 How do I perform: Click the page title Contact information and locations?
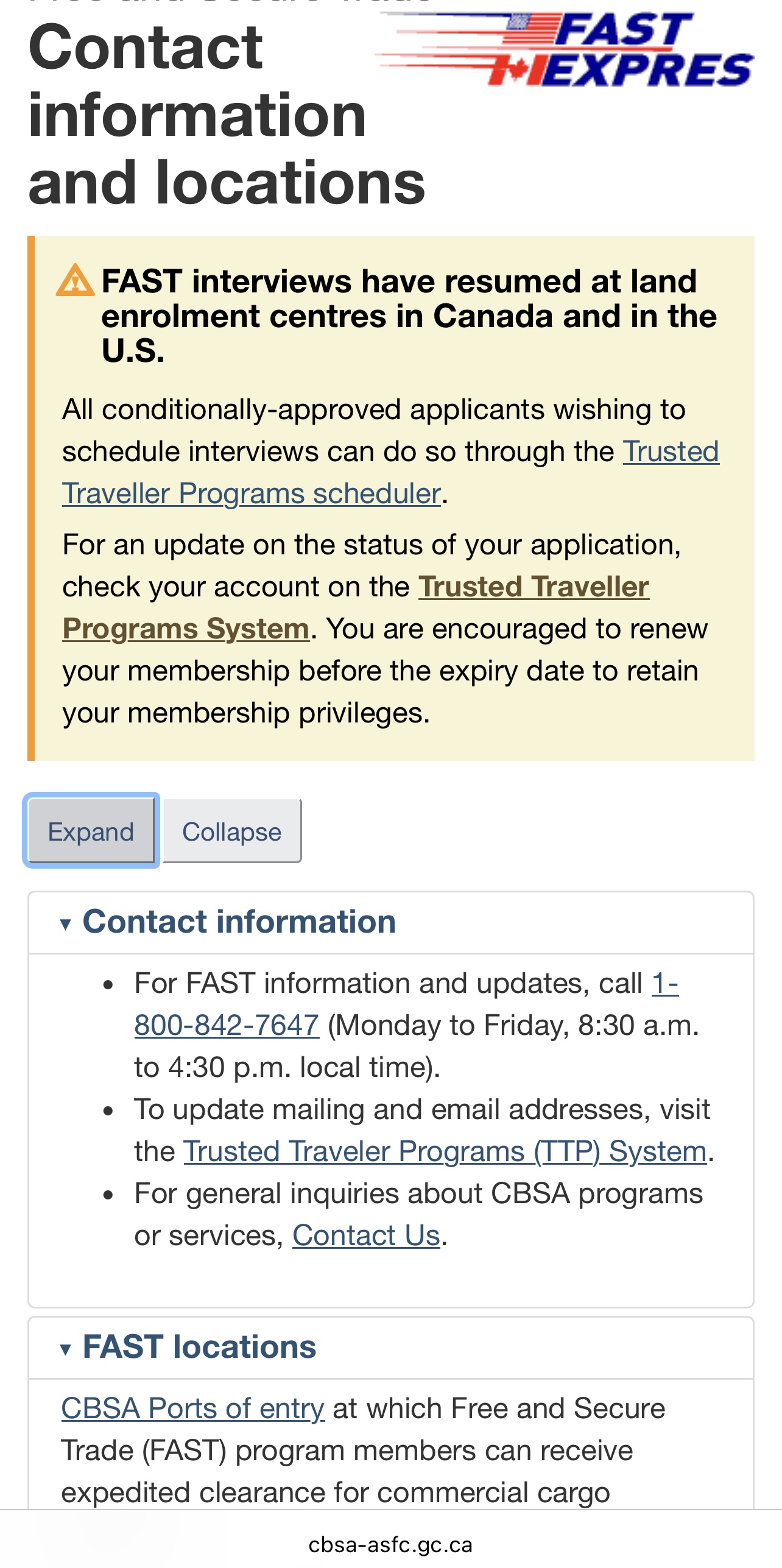pyautogui.click(x=227, y=114)
